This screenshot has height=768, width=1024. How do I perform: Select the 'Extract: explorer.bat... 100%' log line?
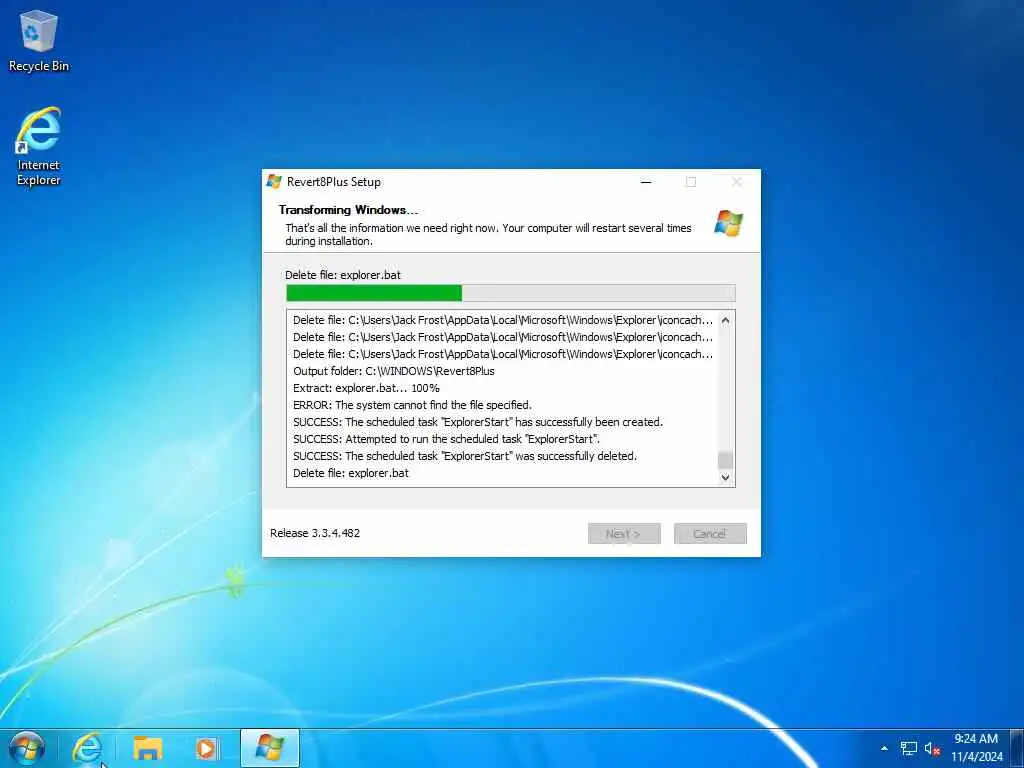click(x=366, y=388)
